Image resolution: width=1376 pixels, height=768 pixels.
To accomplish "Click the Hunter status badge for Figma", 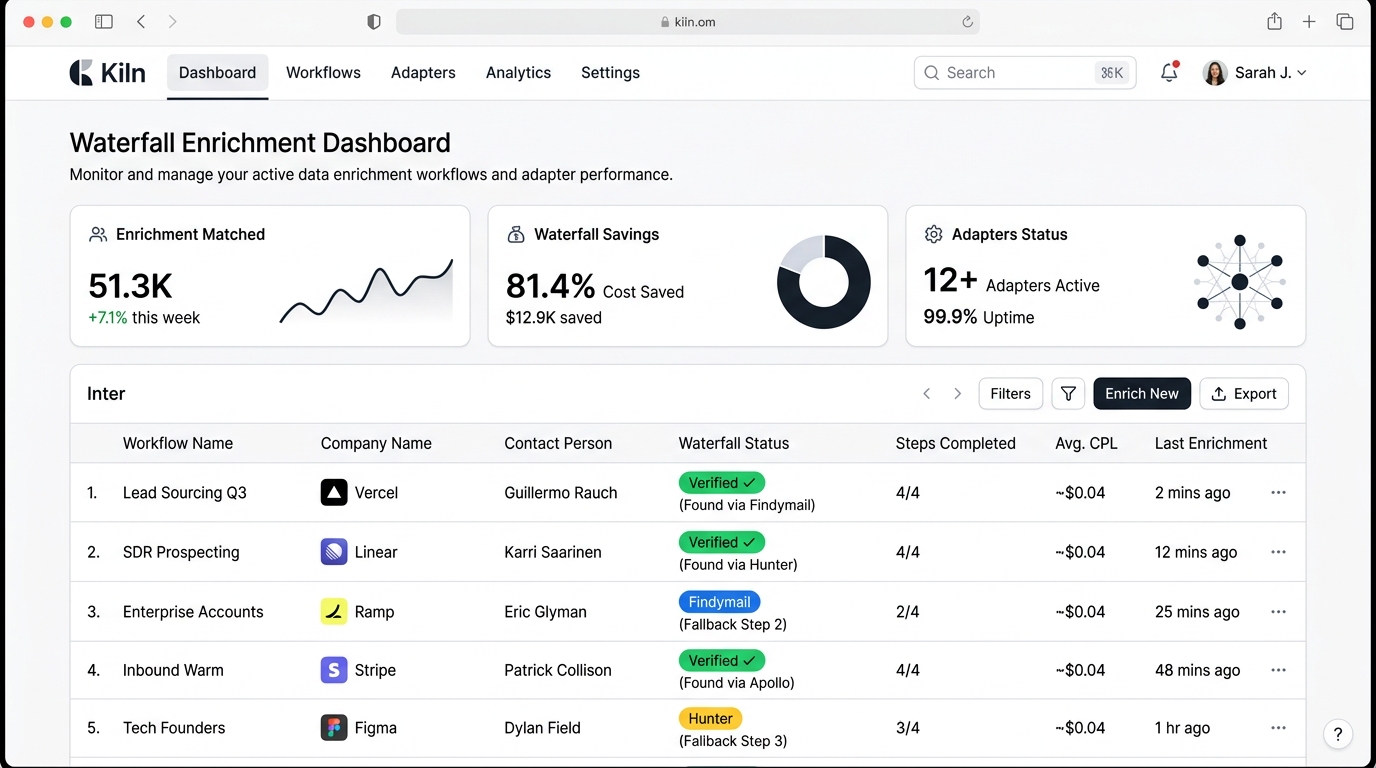I will (711, 718).
